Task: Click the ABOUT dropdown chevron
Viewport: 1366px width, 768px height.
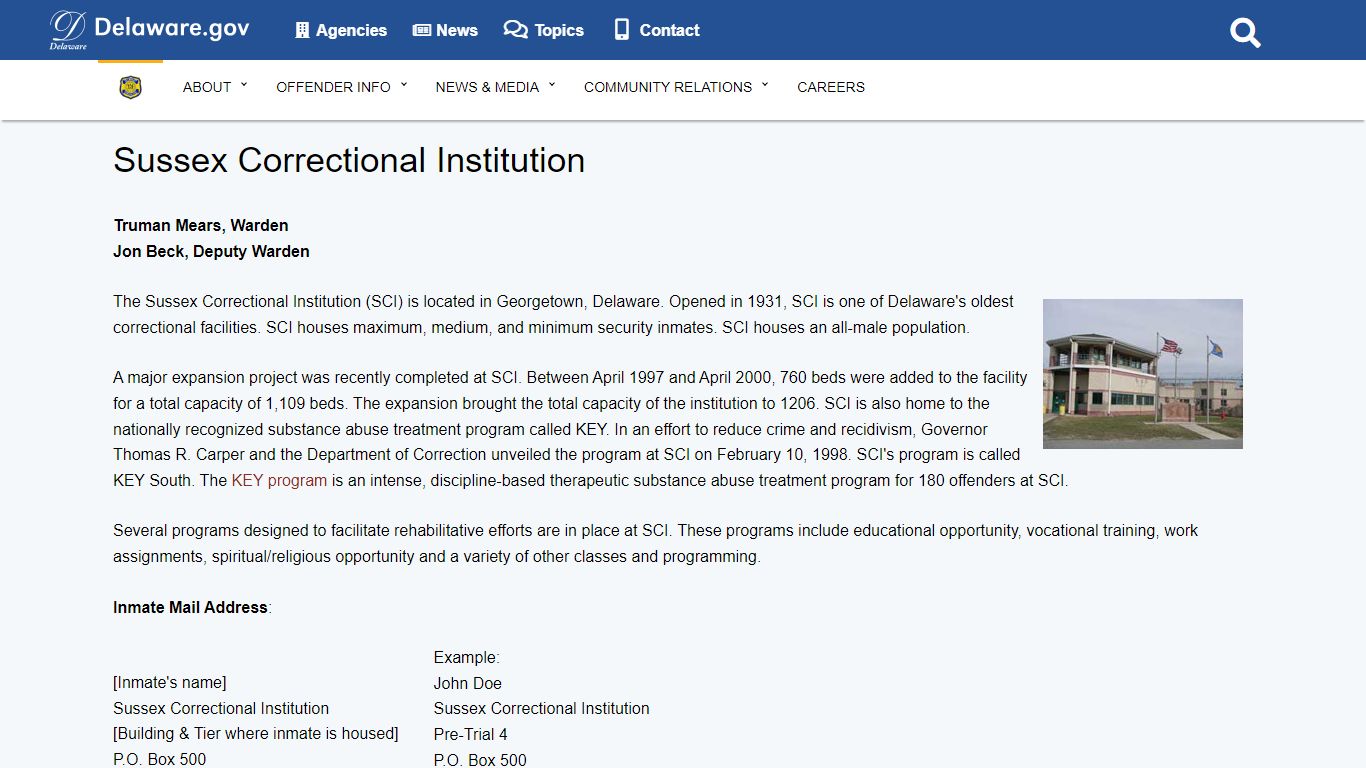Action: tap(244, 85)
